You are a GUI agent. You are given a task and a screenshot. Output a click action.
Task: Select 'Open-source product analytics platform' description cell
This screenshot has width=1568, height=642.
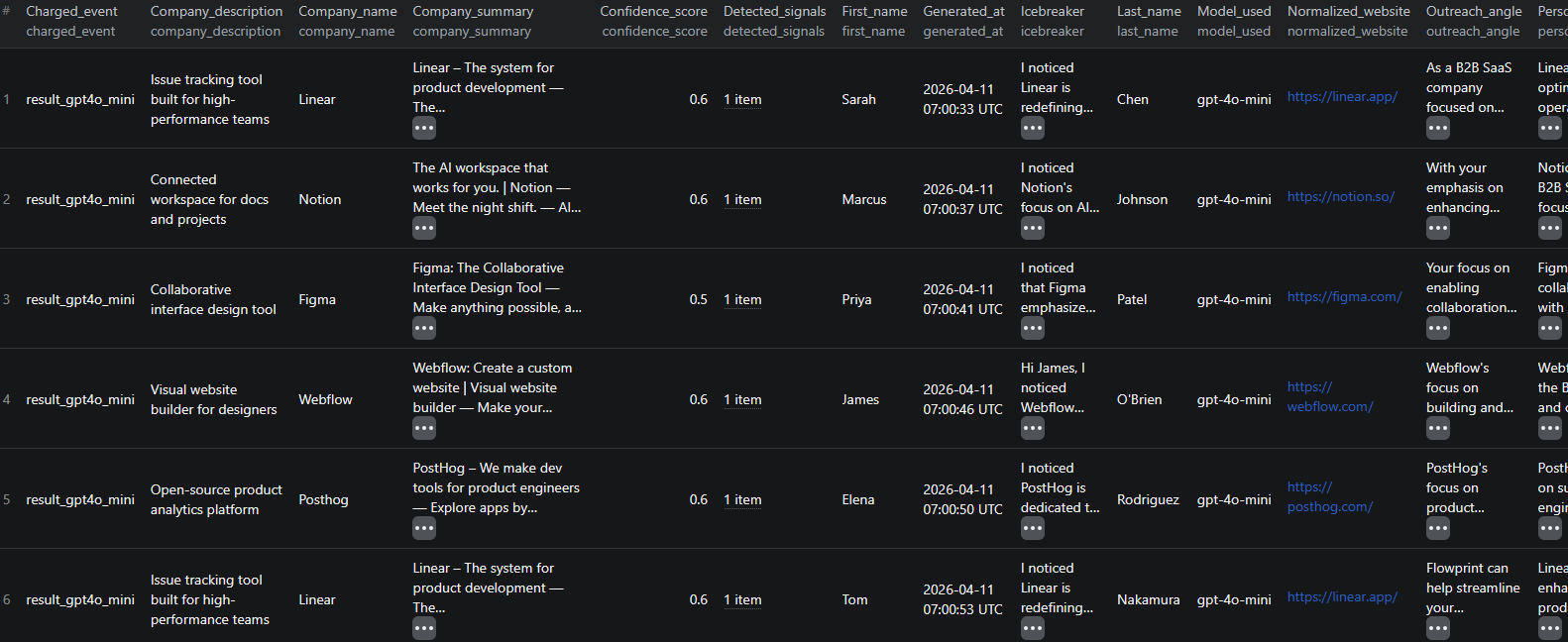pyautogui.click(x=216, y=499)
